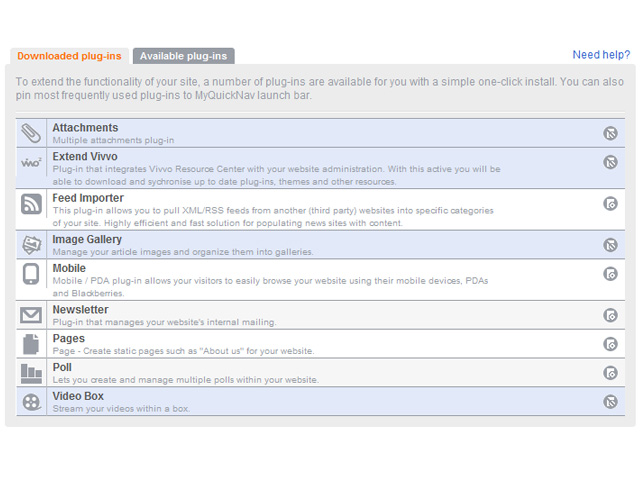This screenshot has width=640, height=480.
Task: Click the Attachments paperclip icon
Action: coord(31,134)
